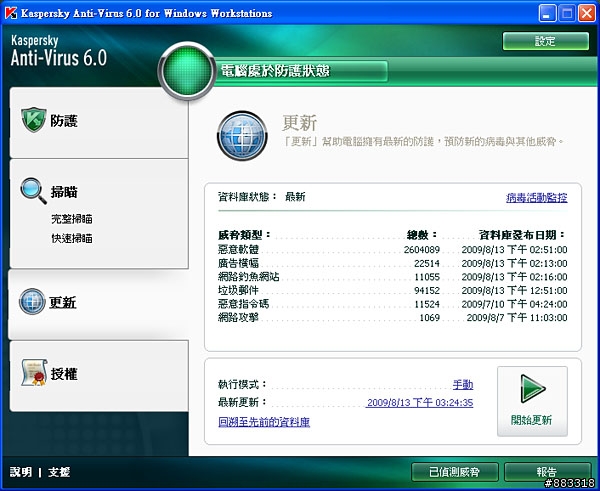Image resolution: width=600 pixels, height=491 pixels.
Task: Click the 惡意指令碼 threat row label
Action: pos(244,304)
